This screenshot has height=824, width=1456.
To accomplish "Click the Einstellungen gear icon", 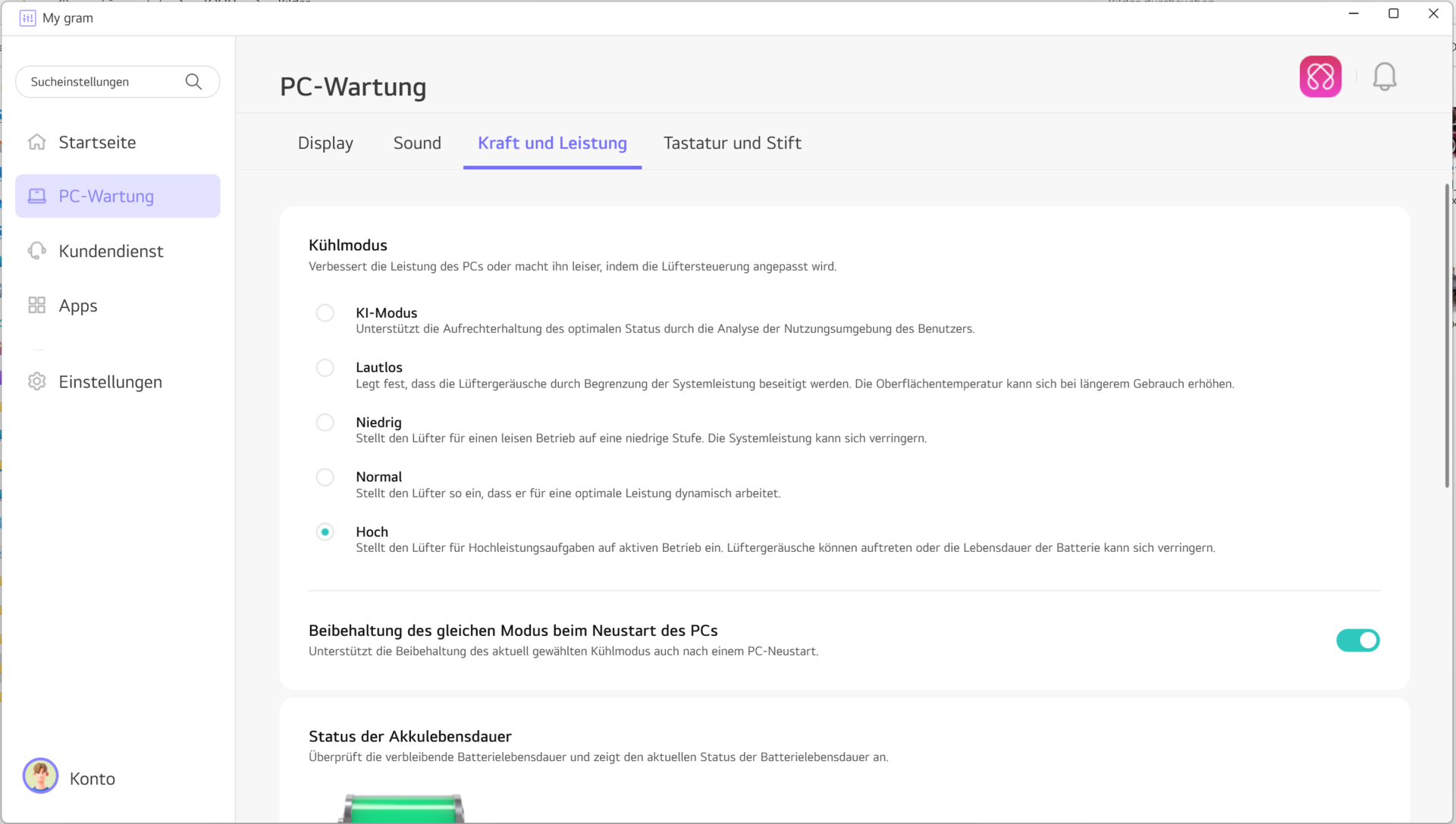I will (37, 382).
